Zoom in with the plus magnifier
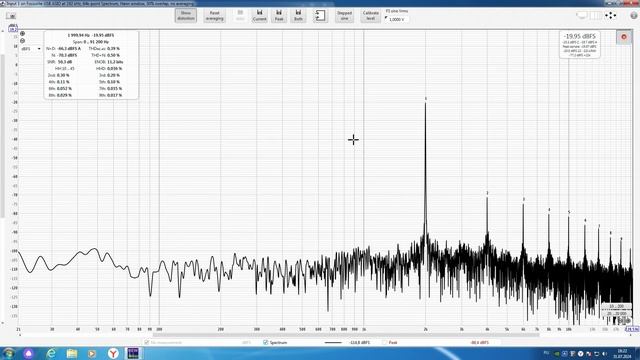The height and width of the screenshot is (360, 640). pyautogui.click(x=22, y=34)
